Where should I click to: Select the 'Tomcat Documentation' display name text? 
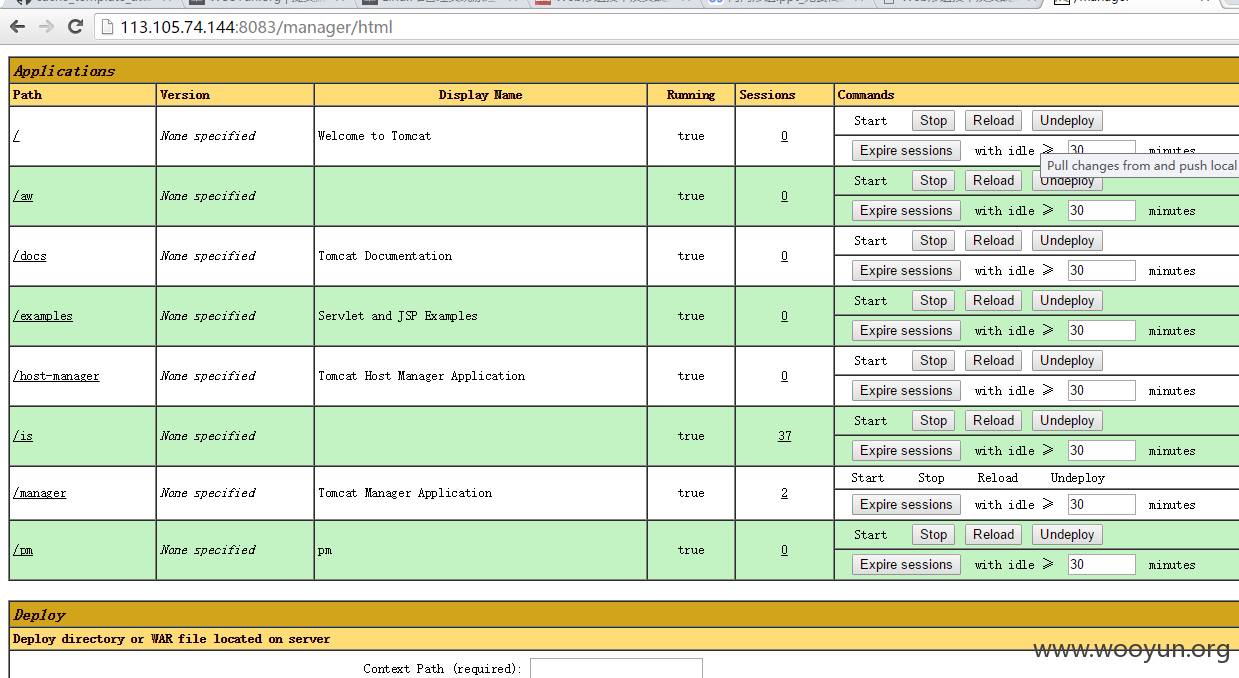tap(385, 256)
